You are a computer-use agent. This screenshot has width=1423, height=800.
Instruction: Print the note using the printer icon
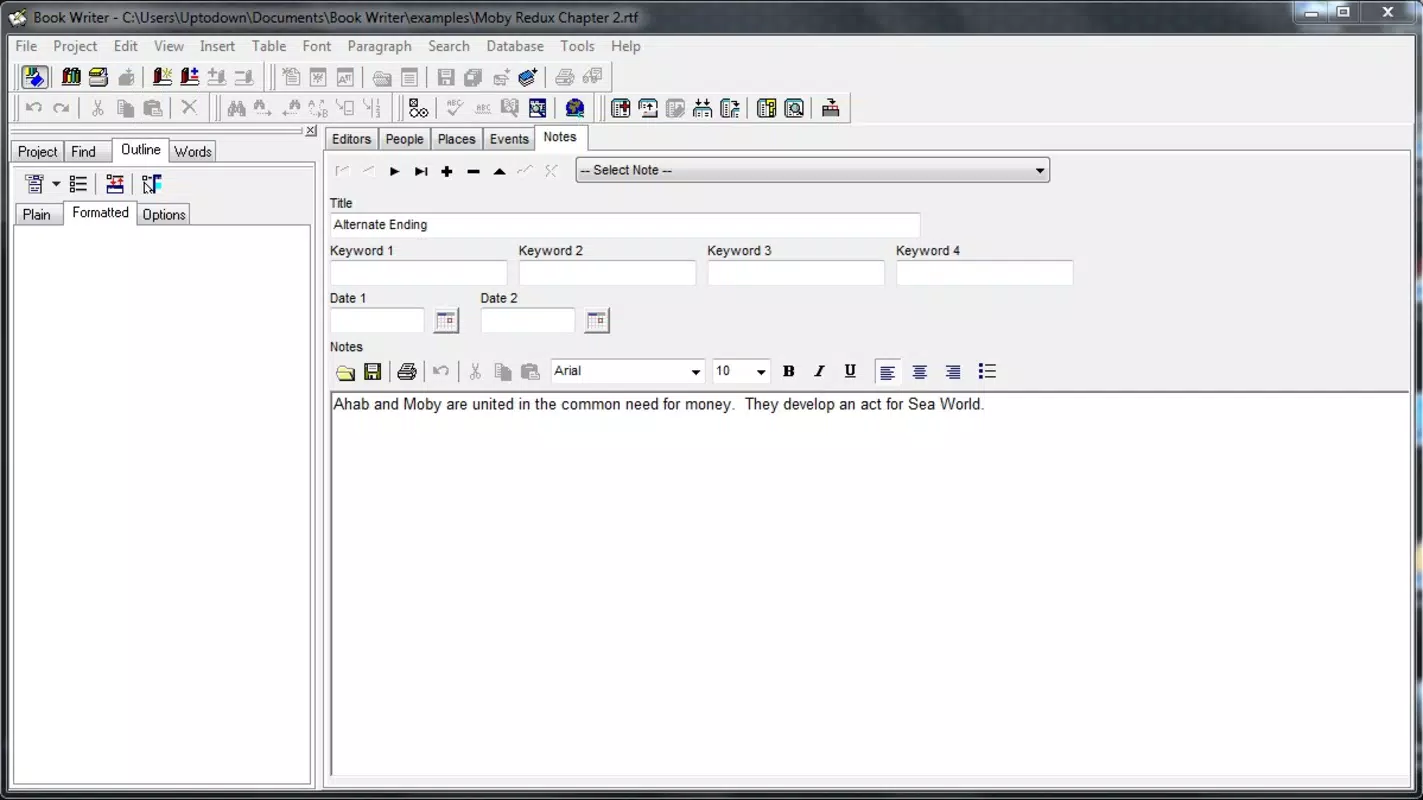point(406,372)
